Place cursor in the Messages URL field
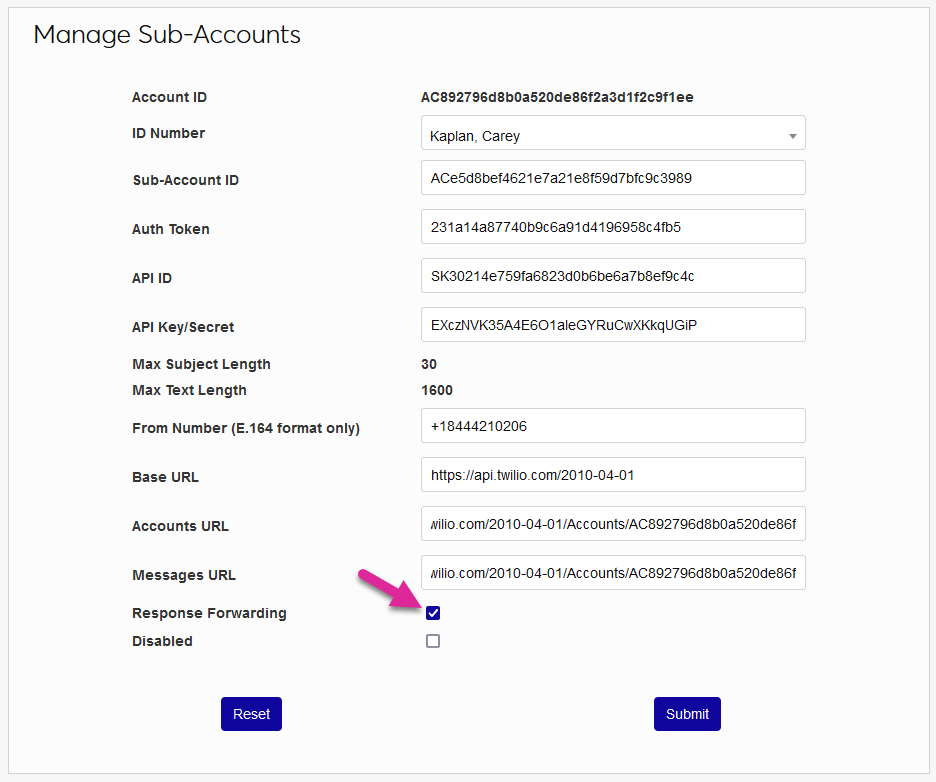936x782 pixels. [612, 573]
